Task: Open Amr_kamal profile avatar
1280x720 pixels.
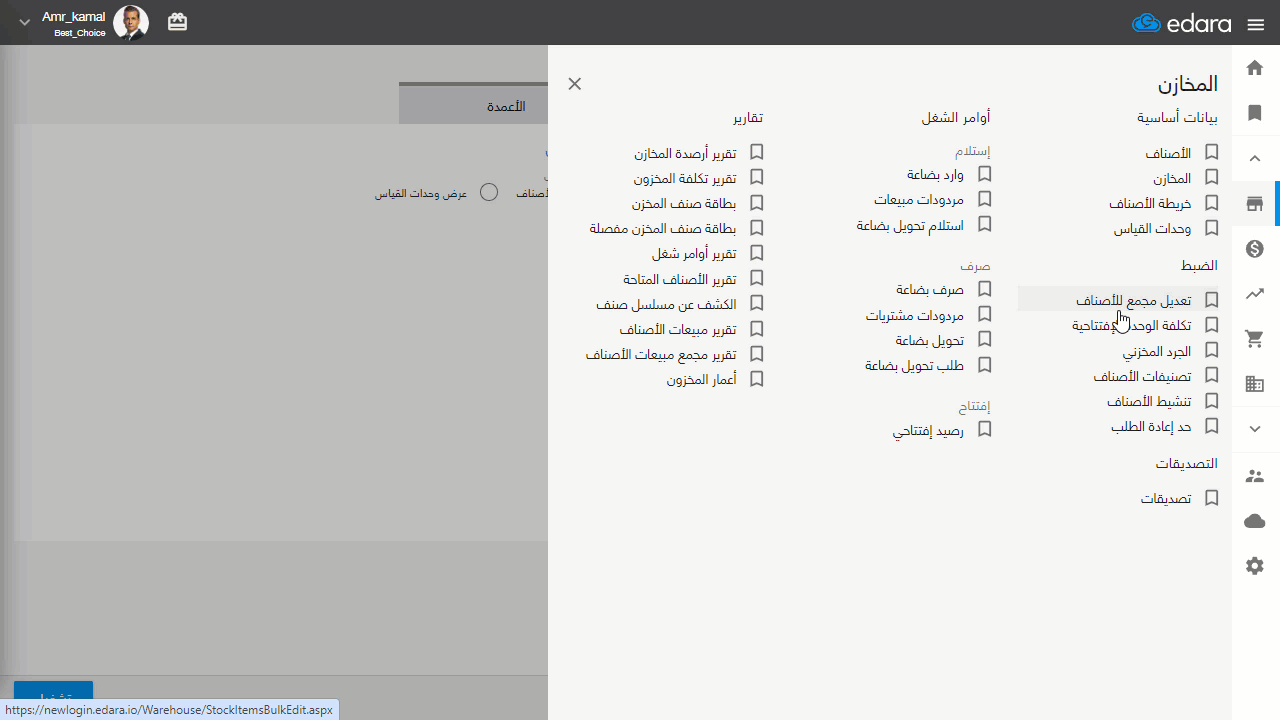Action: coord(131,22)
